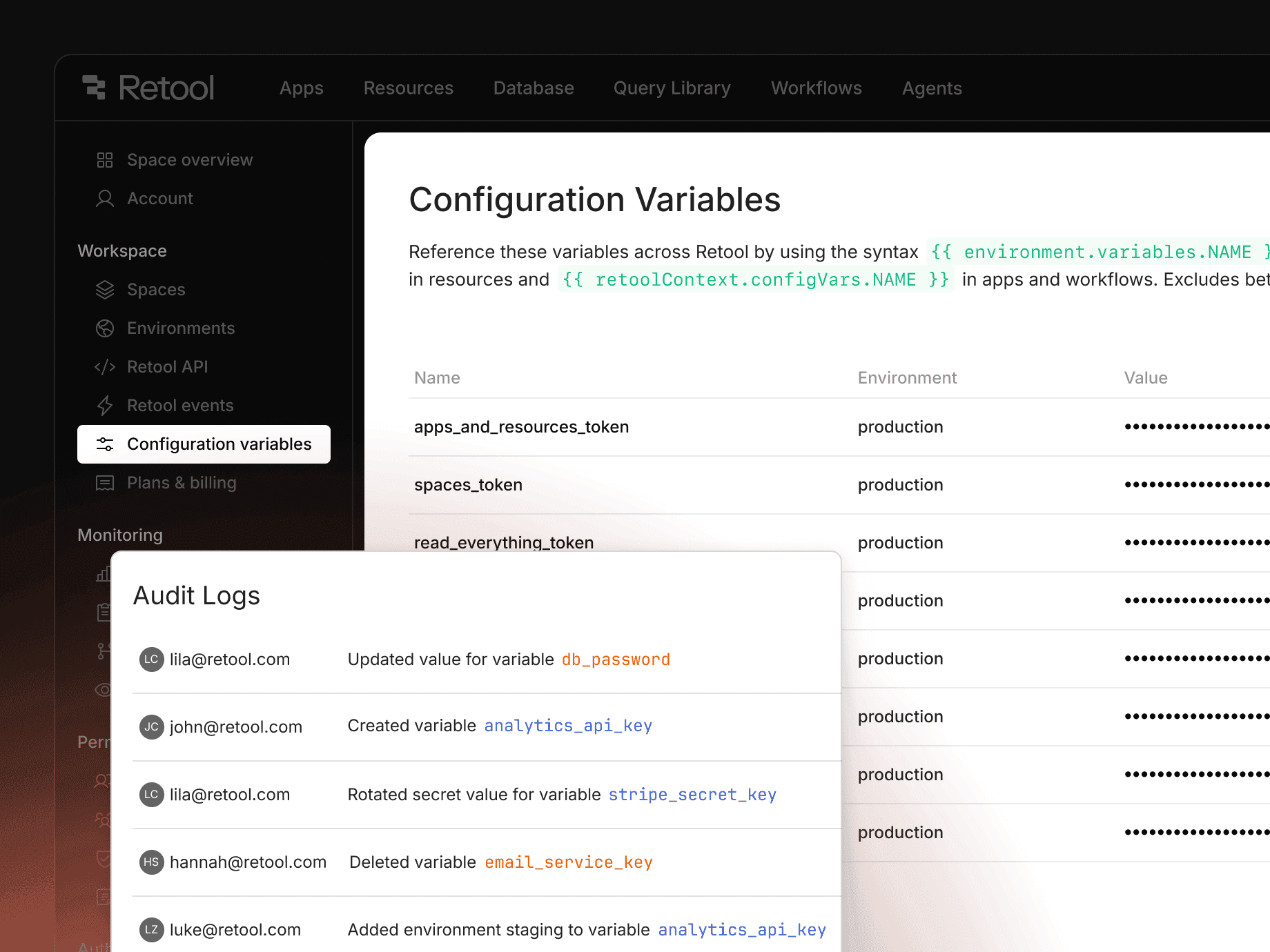Viewport: 1270px width, 952px height.
Task: Click luke@retool.com email in audit log
Action: 235,930
